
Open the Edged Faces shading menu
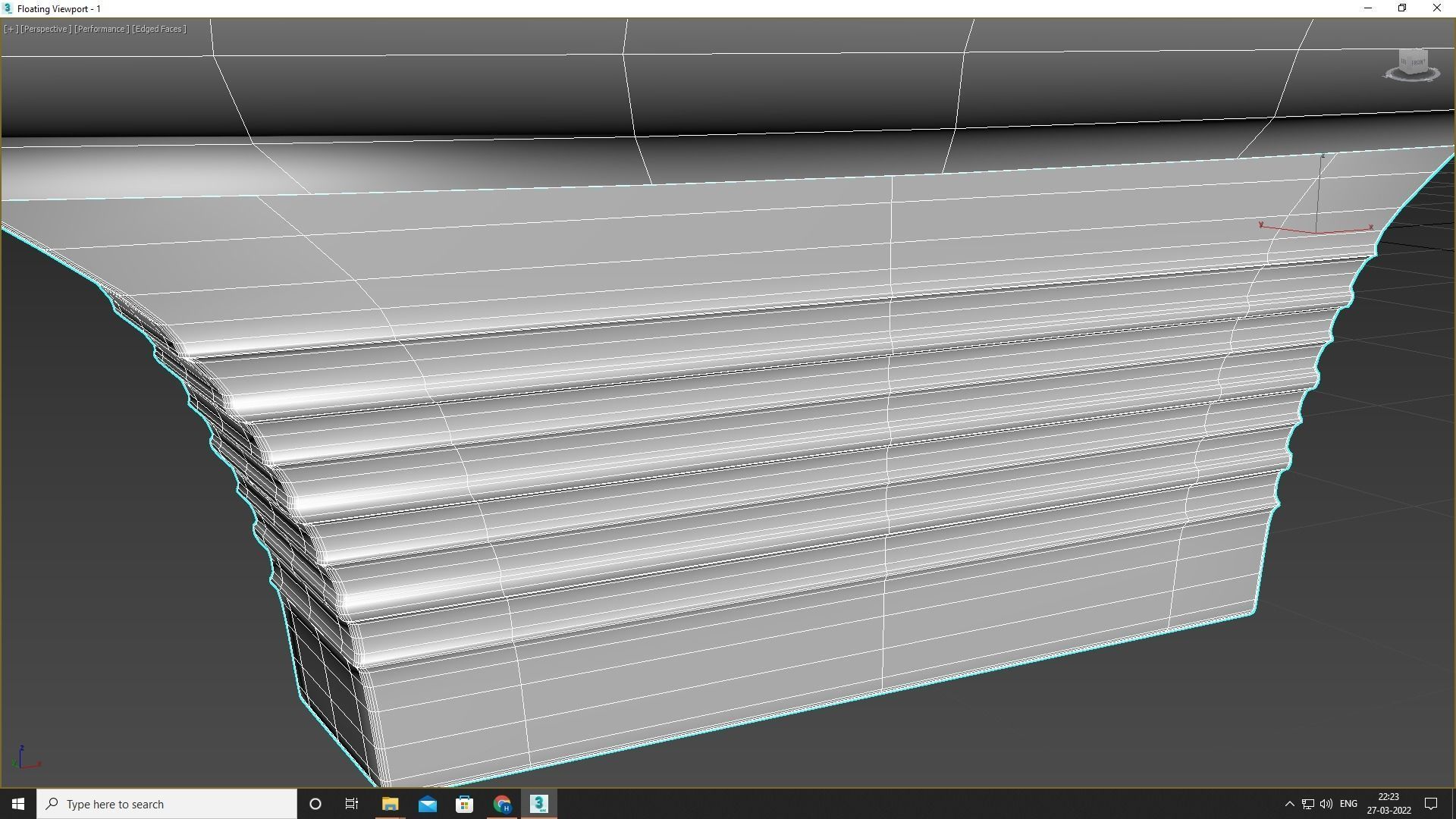pyautogui.click(x=158, y=29)
